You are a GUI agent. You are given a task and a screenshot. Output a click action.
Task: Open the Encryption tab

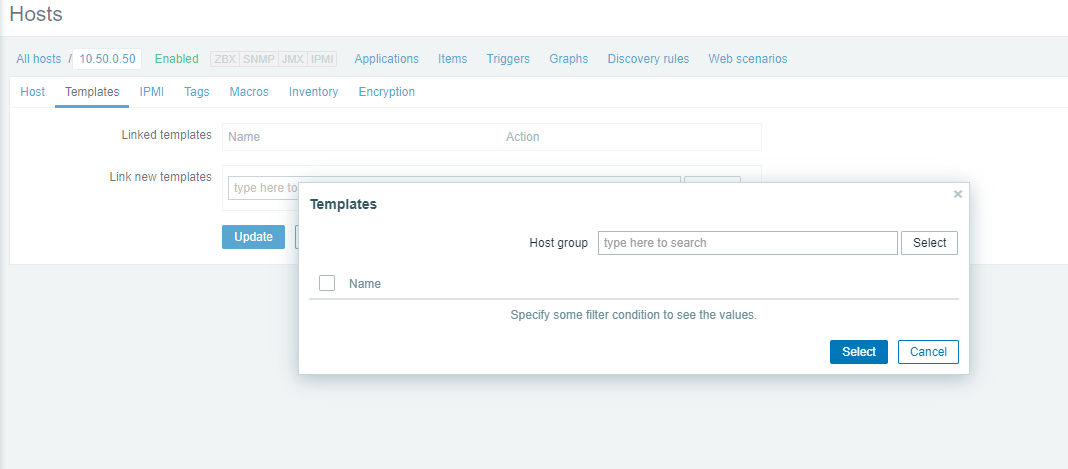click(386, 92)
